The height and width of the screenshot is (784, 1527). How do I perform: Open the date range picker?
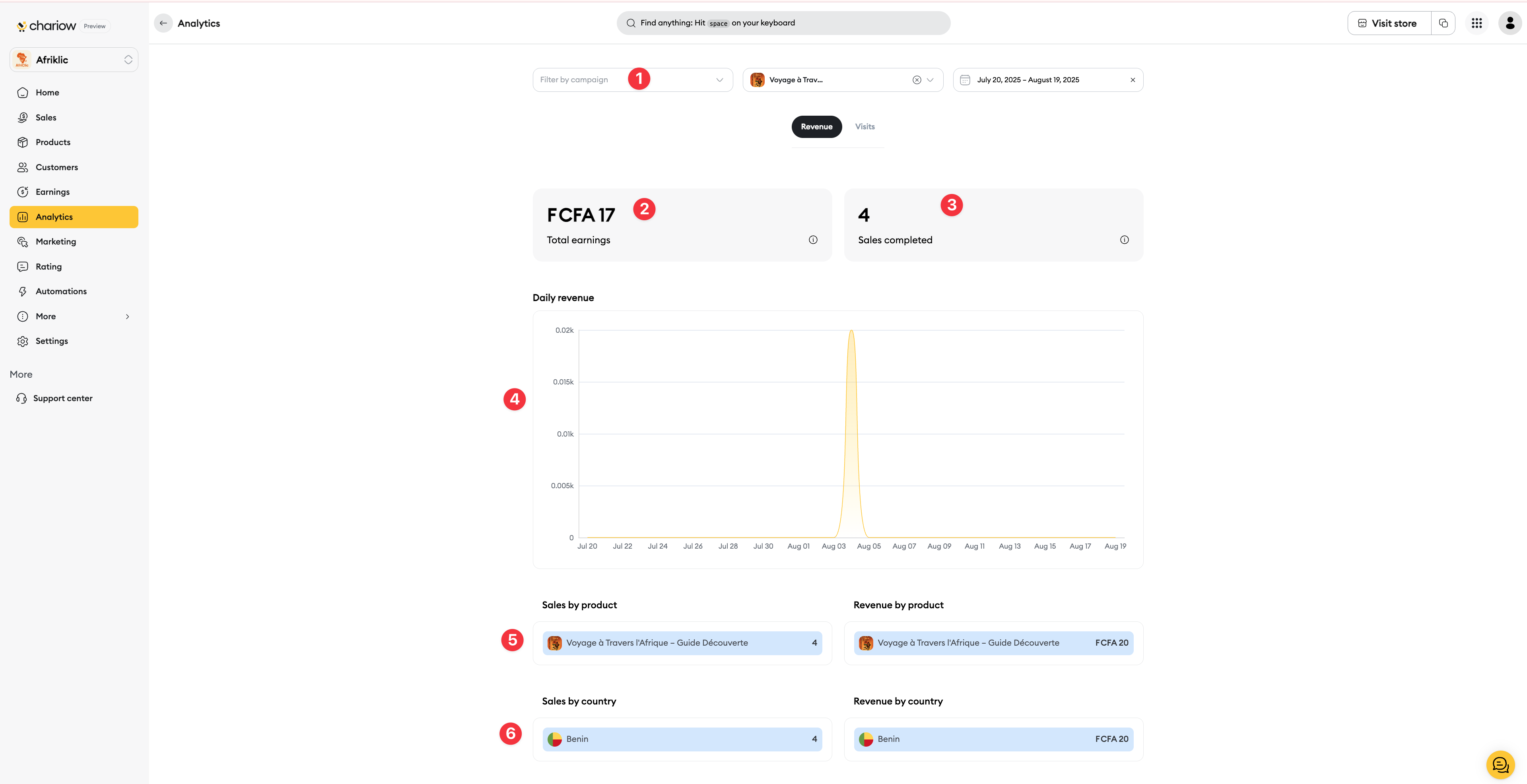[1047, 80]
